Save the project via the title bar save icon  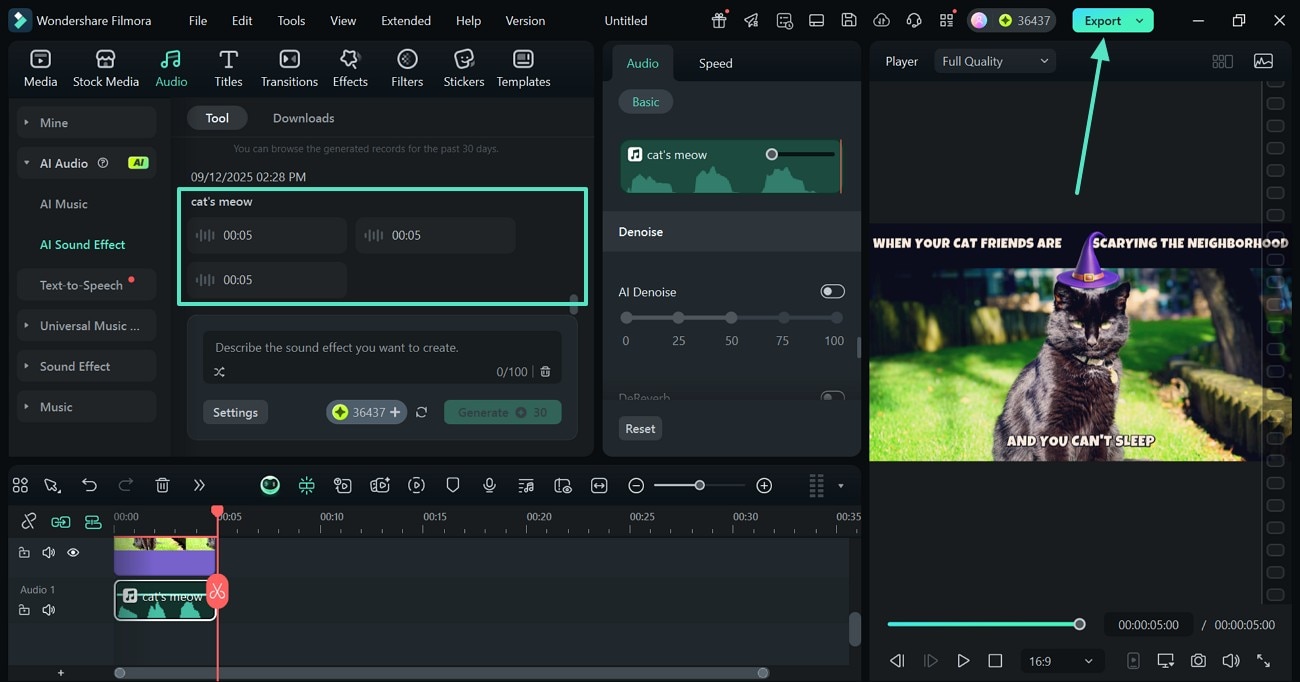849,19
